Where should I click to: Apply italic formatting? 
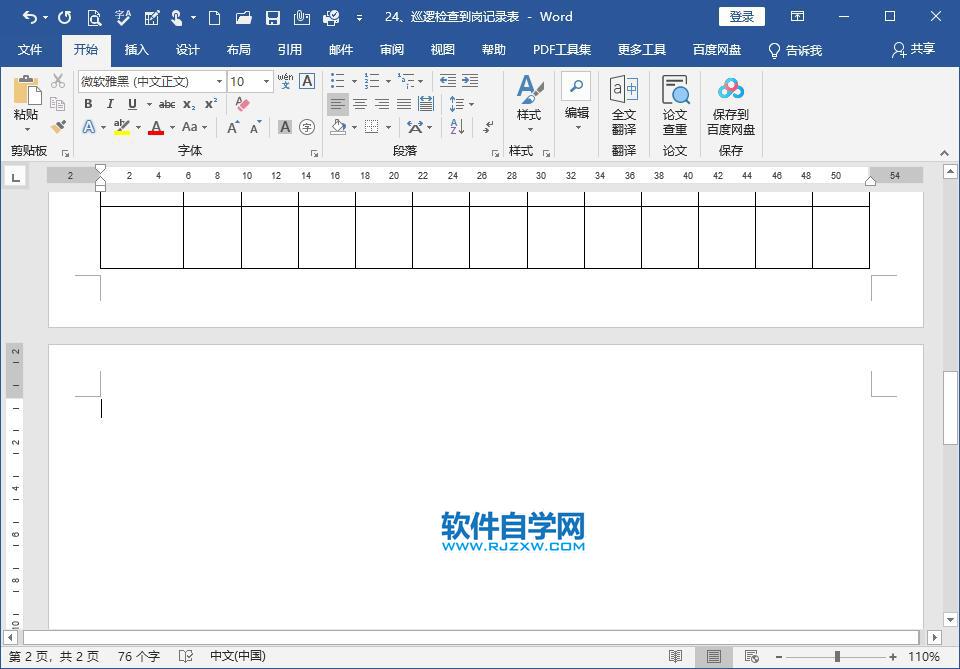(x=110, y=103)
